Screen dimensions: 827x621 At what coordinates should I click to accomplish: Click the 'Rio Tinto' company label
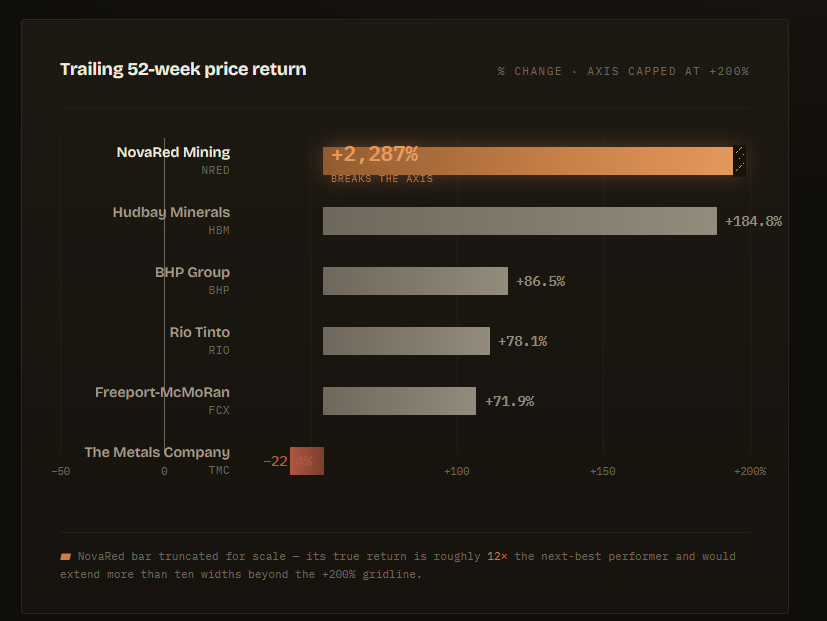point(200,332)
